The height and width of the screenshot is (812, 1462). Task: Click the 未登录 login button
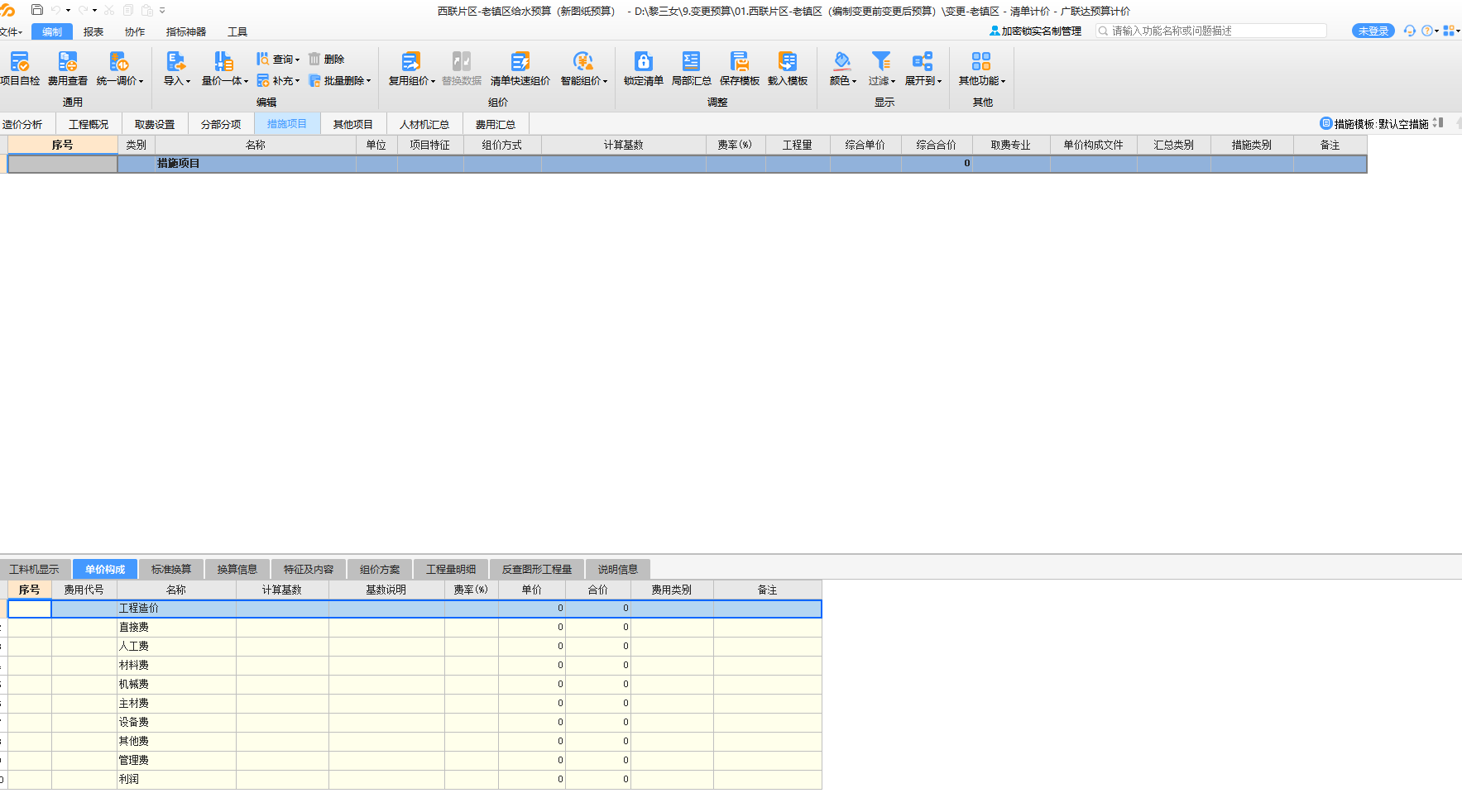(1373, 31)
